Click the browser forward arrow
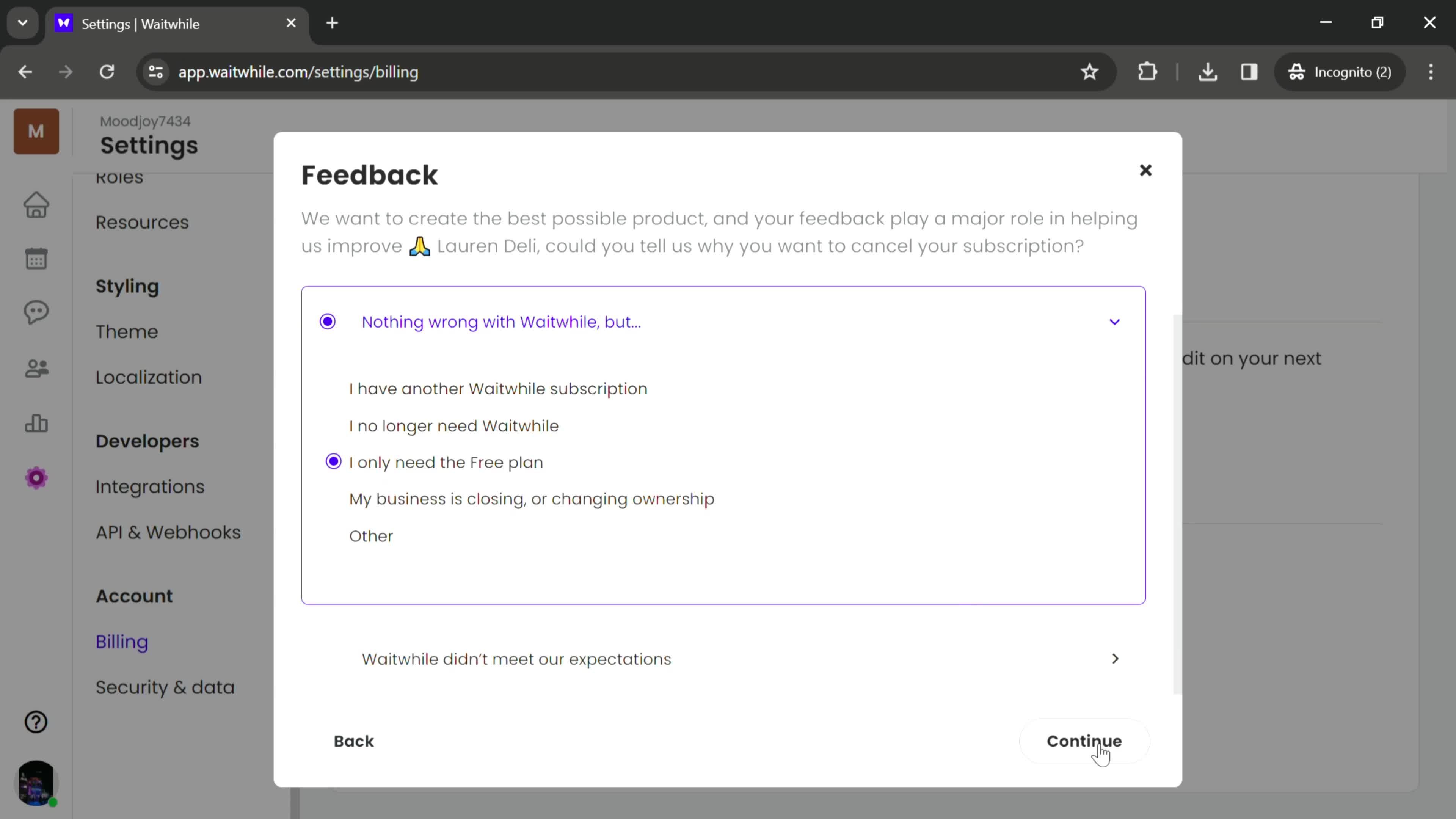 pyautogui.click(x=66, y=72)
